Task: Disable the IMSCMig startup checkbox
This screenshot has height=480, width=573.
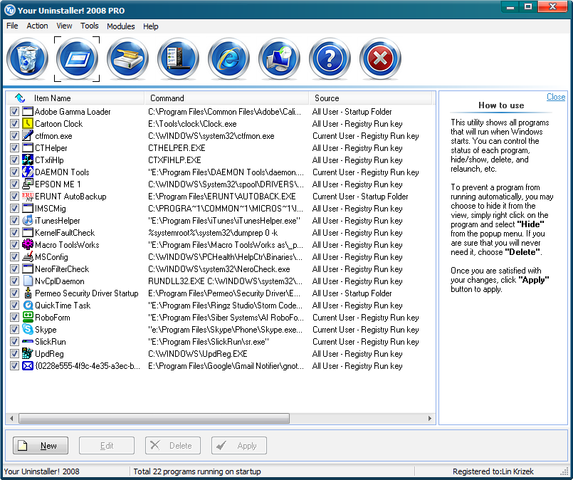Action: click(x=14, y=208)
